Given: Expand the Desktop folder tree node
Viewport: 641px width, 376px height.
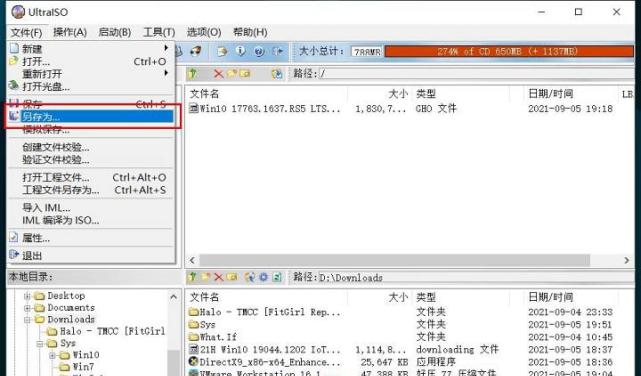Looking at the screenshot, I should tap(27, 296).
